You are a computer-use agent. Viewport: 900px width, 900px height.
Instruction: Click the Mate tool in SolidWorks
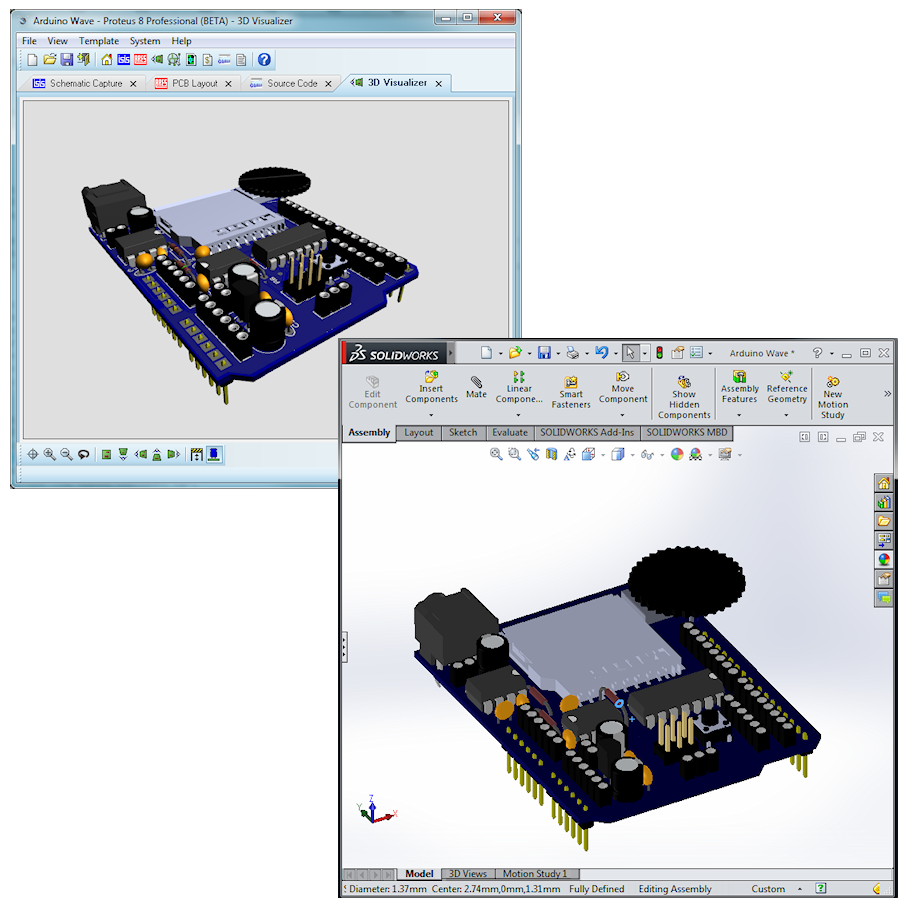[476, 387]
